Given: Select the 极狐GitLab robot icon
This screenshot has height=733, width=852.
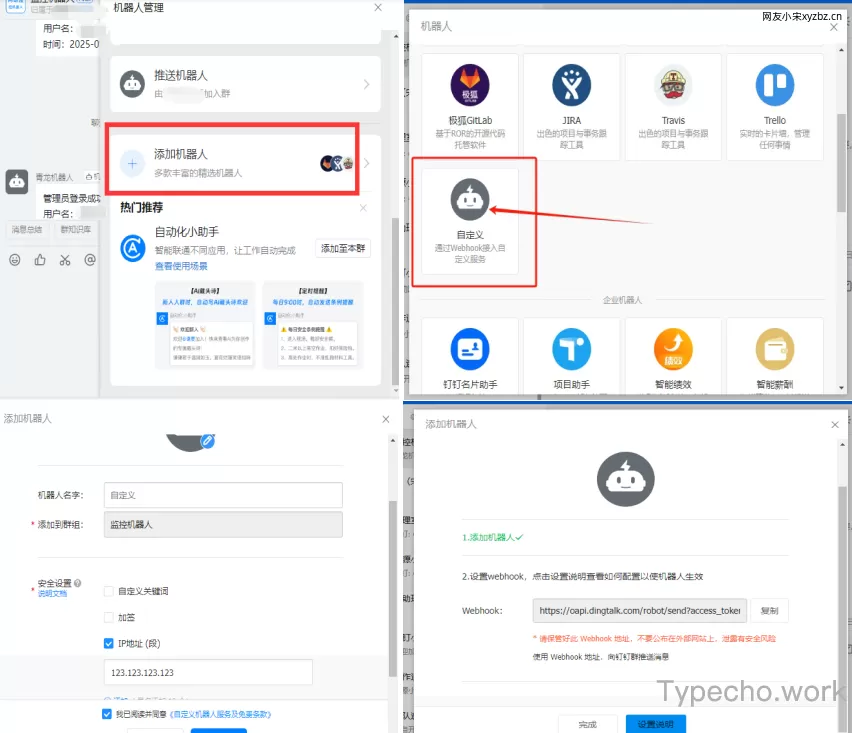Looking at the screenshot, I should click(469, 86).
